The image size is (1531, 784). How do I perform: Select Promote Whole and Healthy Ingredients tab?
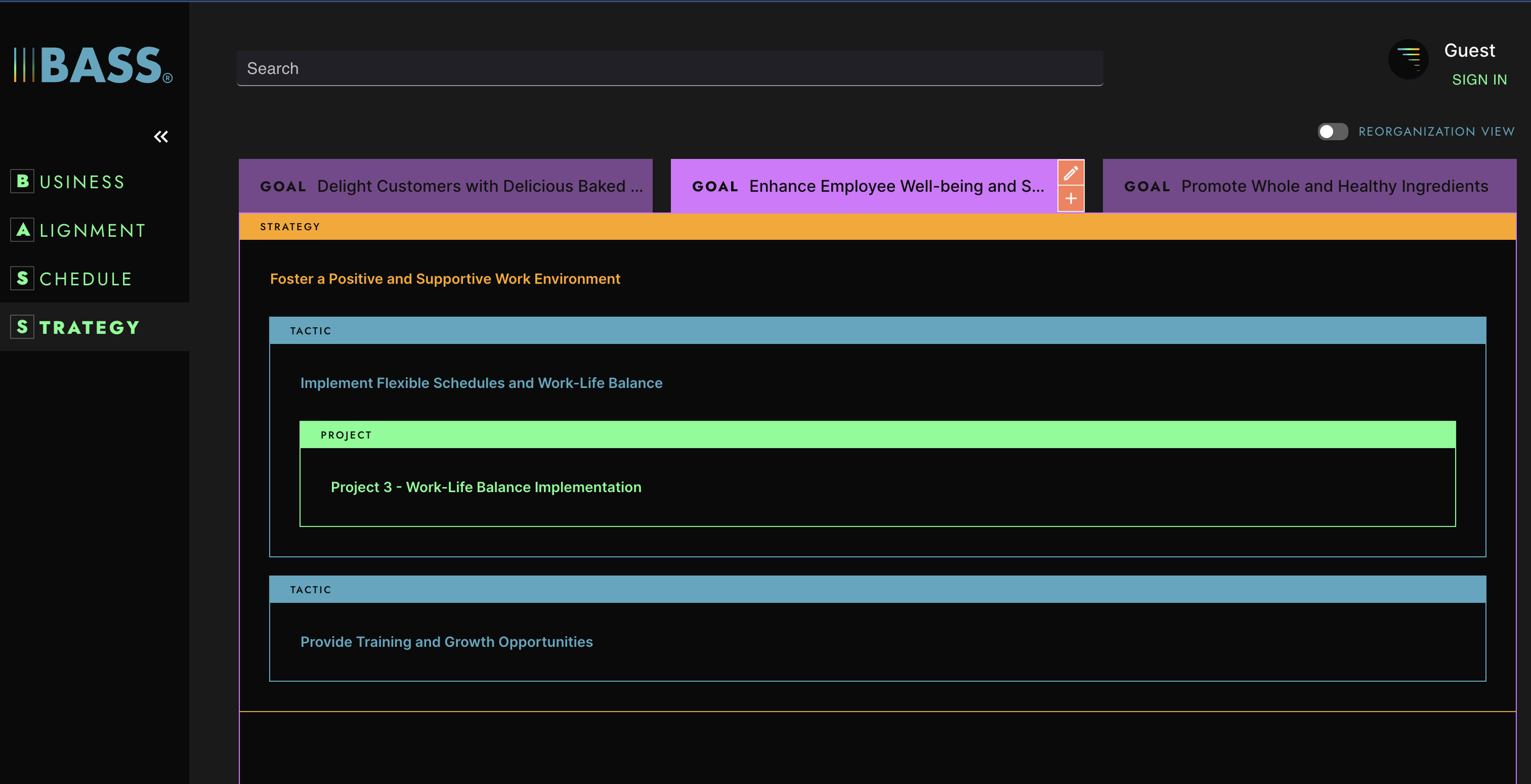(x=1309, y=186)
